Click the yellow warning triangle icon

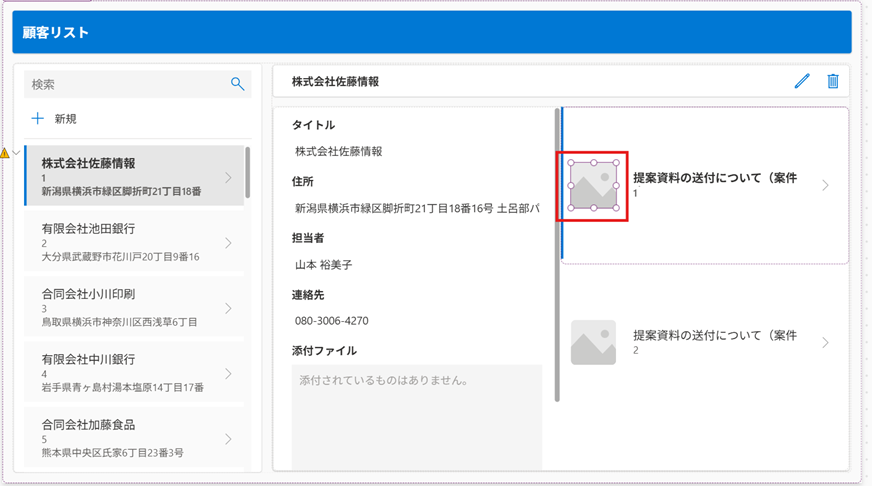click(5, 153)
